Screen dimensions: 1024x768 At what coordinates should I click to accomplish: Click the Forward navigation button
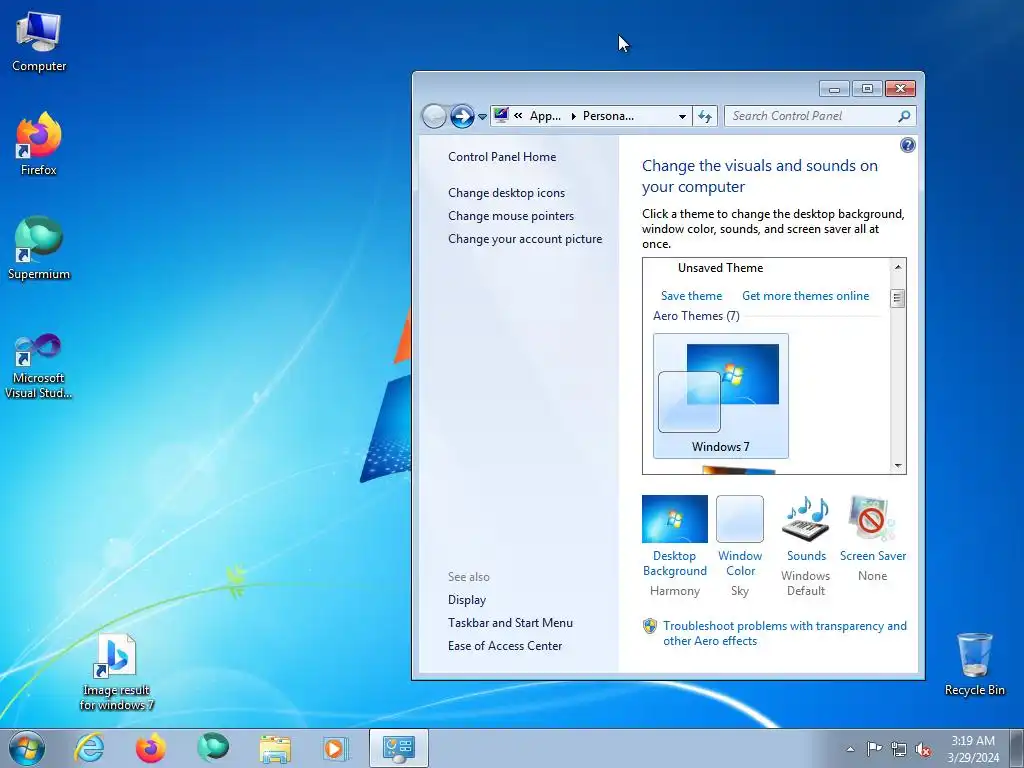pyautogui.click(x=462, y=116)
